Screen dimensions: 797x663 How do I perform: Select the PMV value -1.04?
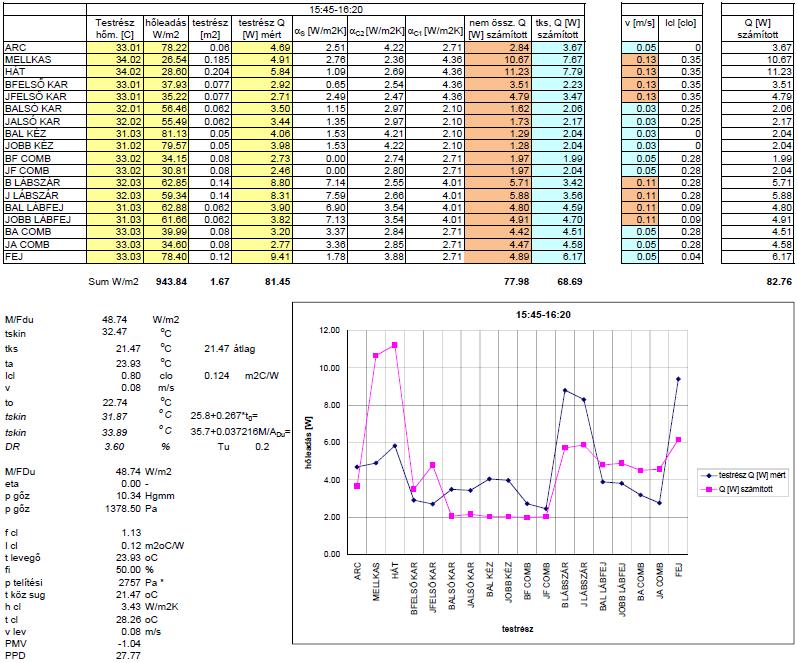point(130,644)
